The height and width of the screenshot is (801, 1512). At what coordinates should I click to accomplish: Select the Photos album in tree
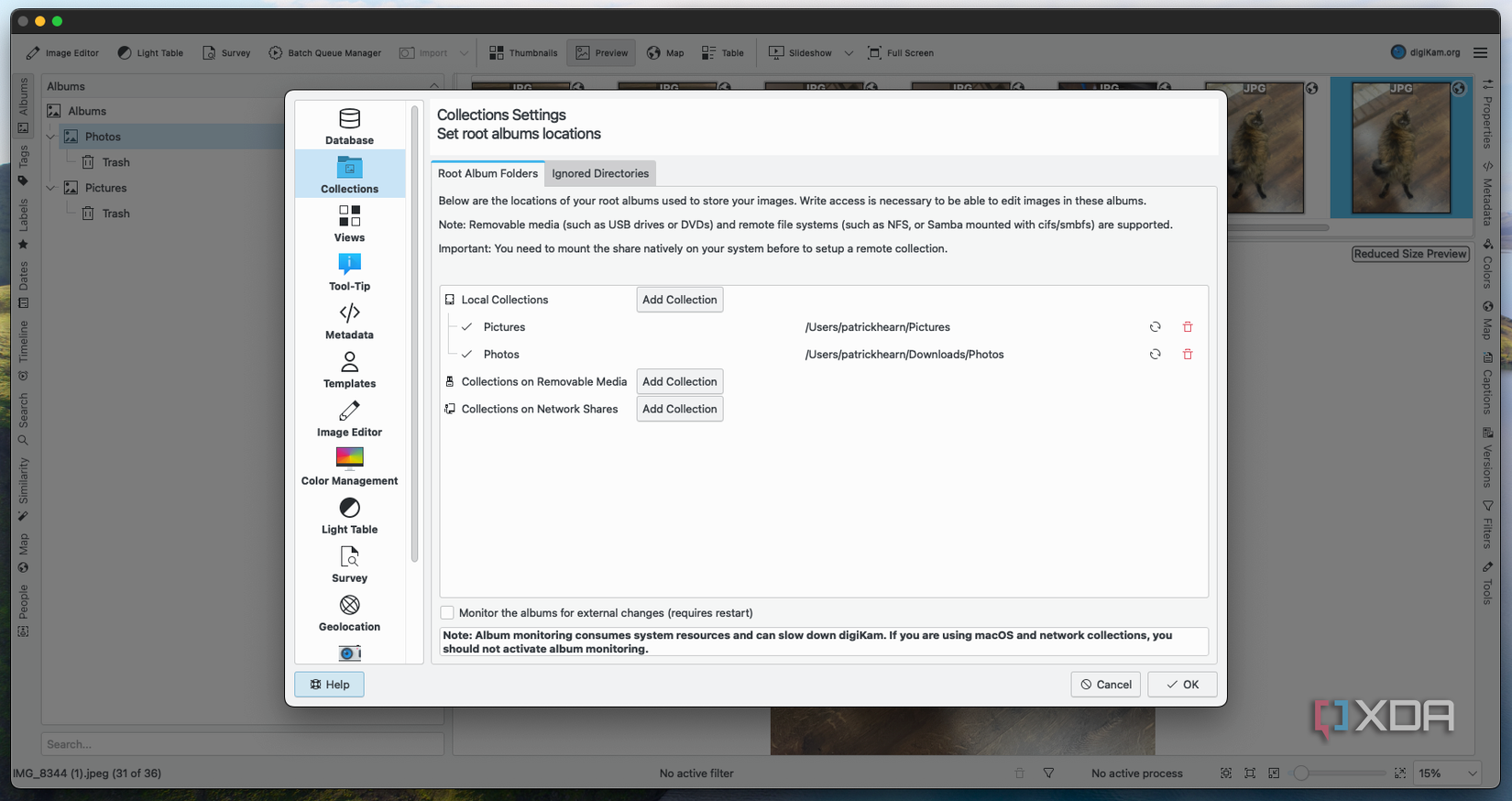coord(103,137)
